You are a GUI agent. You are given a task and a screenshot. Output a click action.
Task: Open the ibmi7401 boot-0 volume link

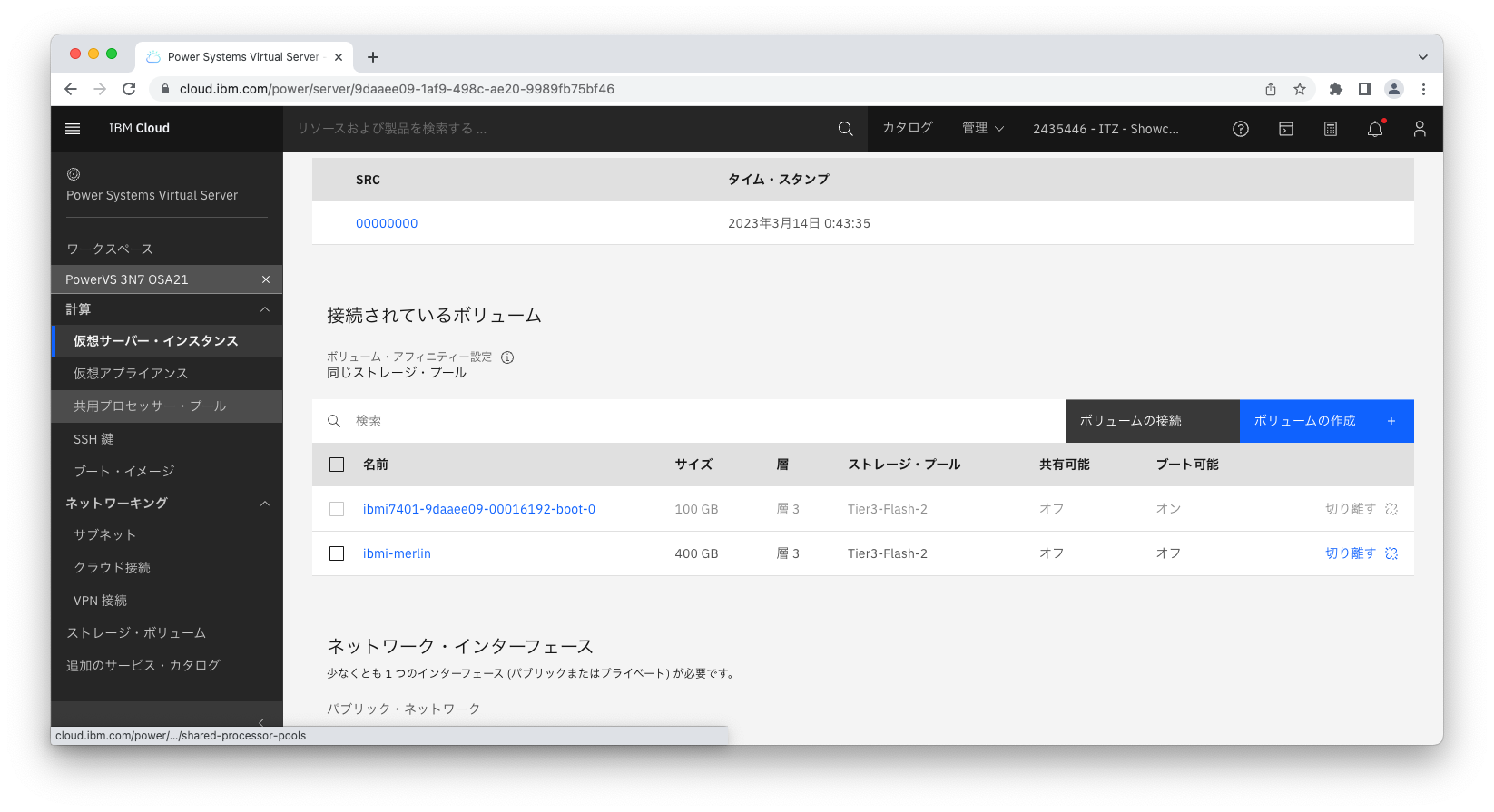479,509
